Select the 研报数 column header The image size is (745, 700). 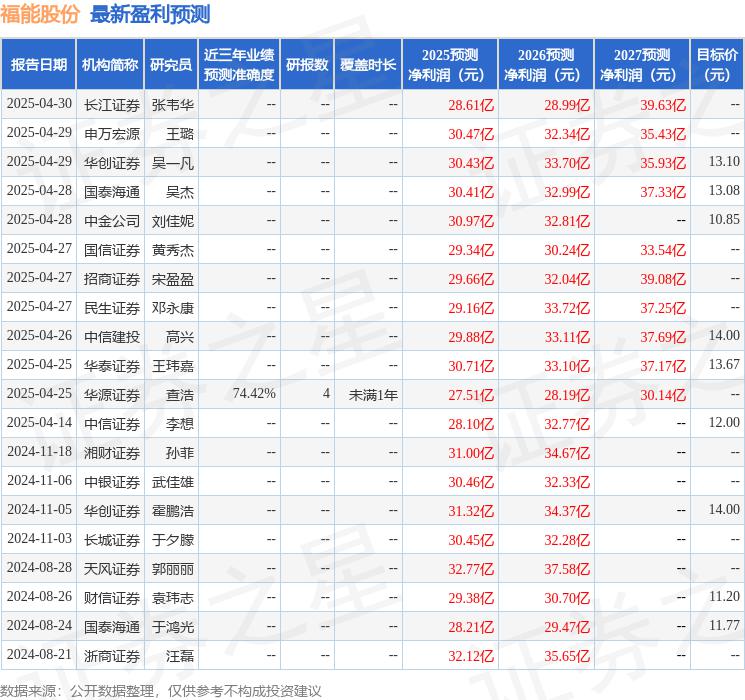pos(307,64)
